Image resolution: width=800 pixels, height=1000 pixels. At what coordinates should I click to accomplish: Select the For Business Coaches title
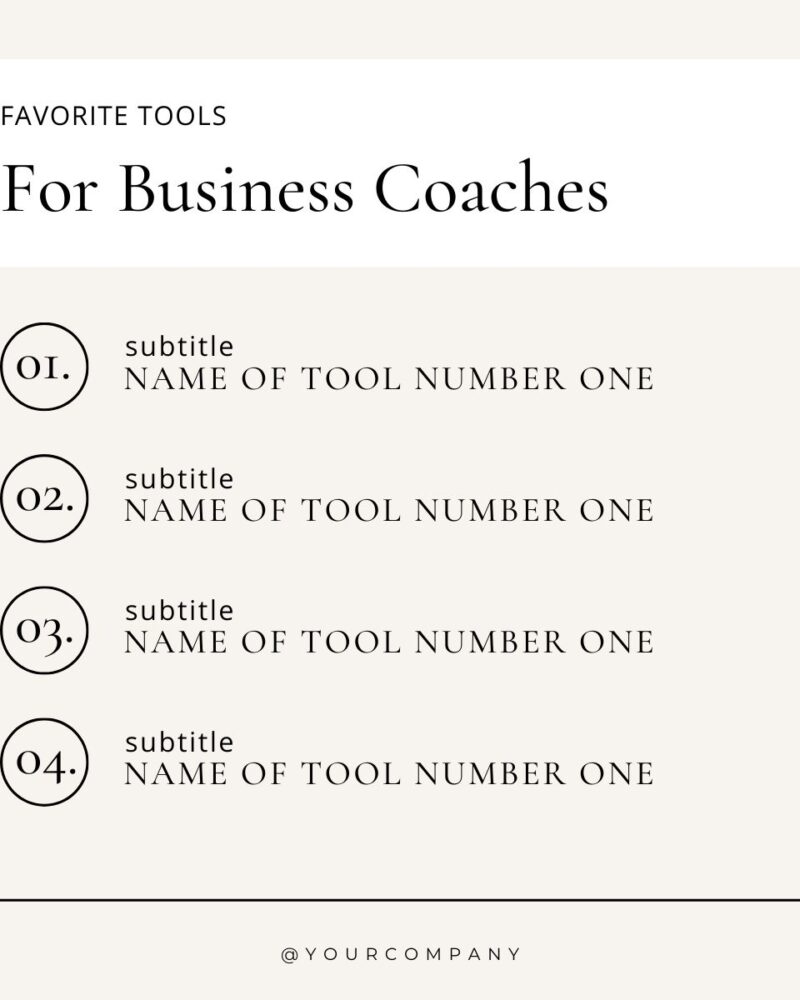304,188
